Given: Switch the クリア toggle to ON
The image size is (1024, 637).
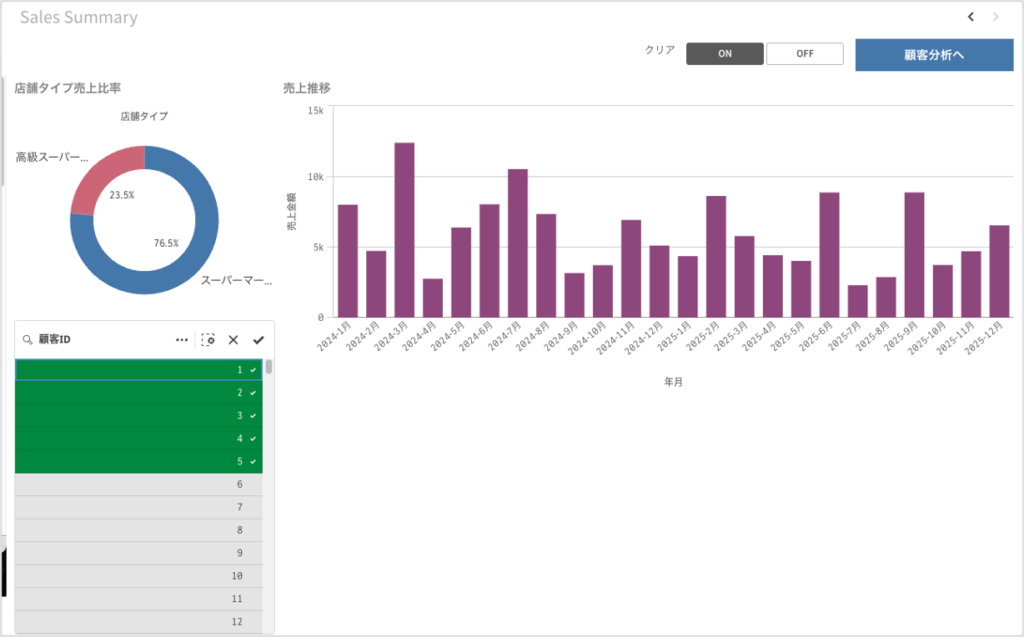Looking at the screenshot, I should [725, 54].
